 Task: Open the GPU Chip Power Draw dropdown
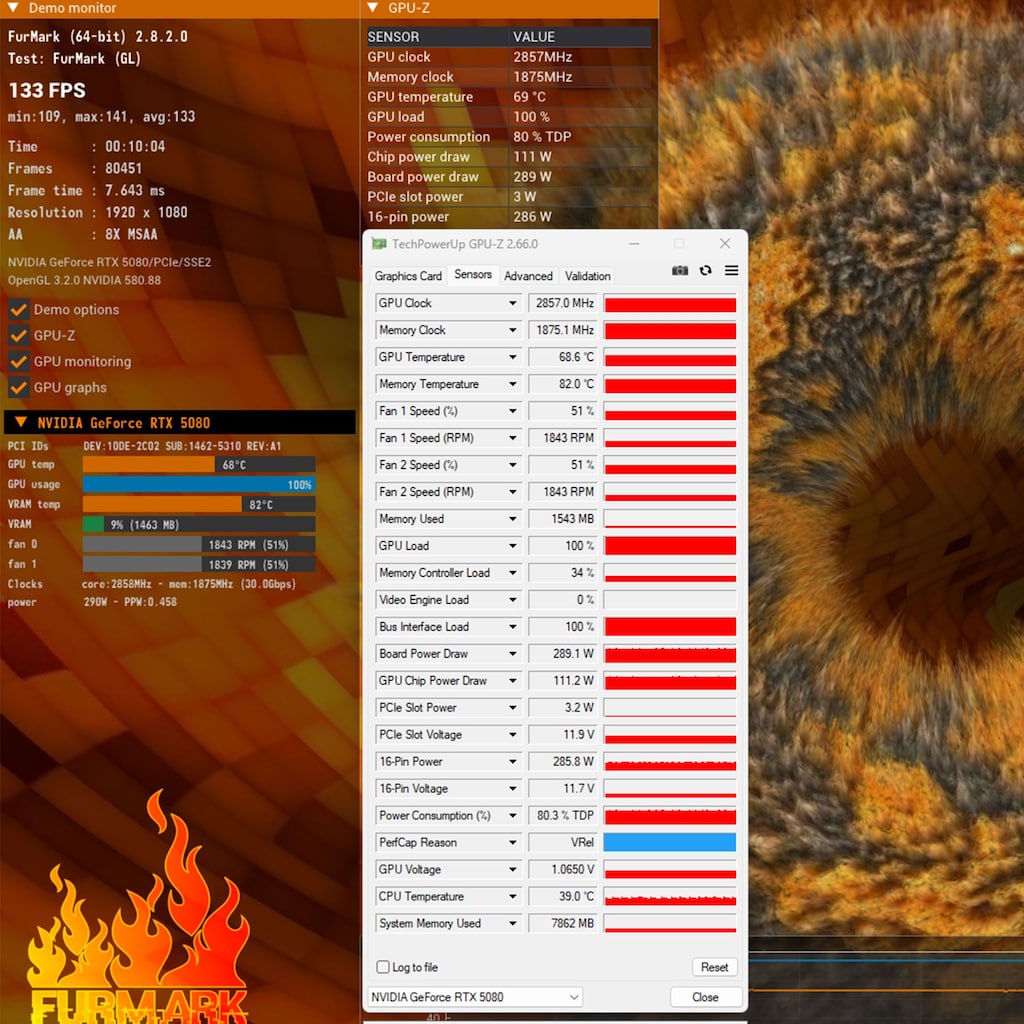coord(513,680)
